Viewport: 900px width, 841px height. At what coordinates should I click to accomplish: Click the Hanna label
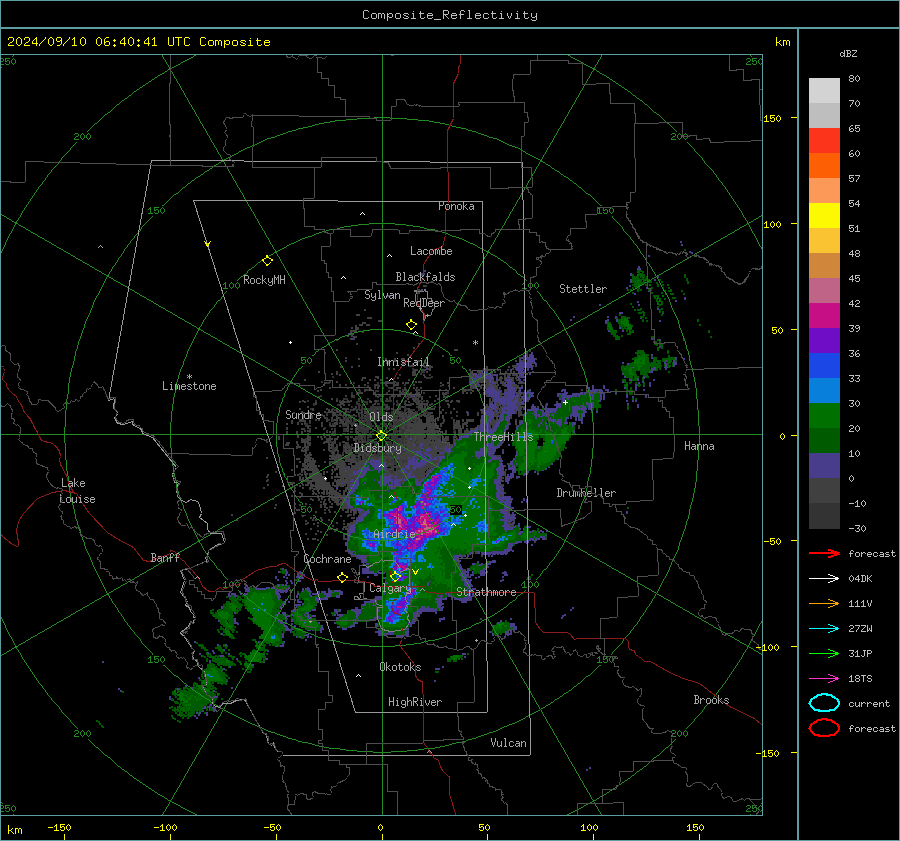click(x=699, y=446)
